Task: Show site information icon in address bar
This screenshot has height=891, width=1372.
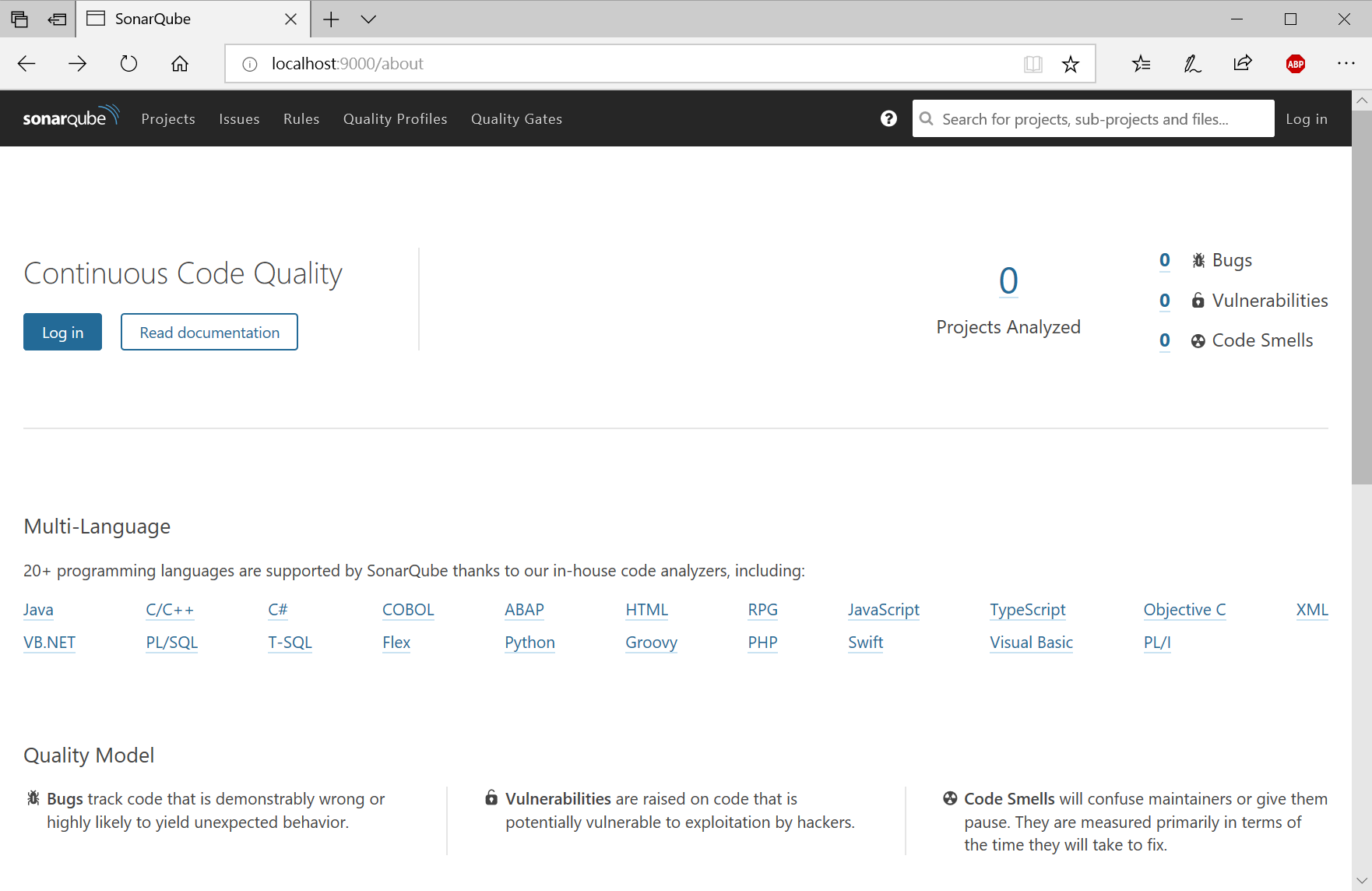Action: (250, 64)
